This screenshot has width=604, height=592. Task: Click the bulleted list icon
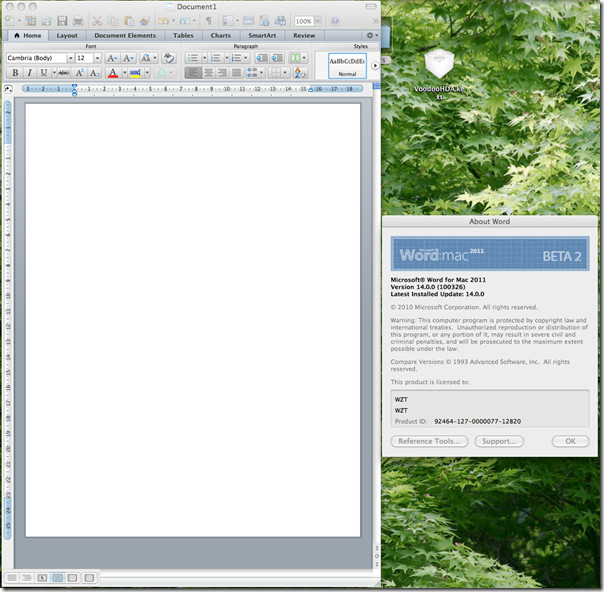click(193, 58)
